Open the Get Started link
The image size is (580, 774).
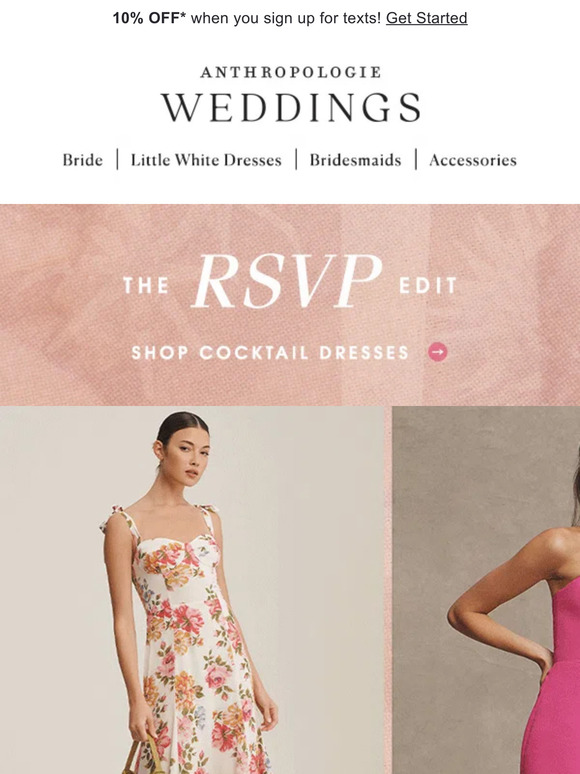click(426, 18)
